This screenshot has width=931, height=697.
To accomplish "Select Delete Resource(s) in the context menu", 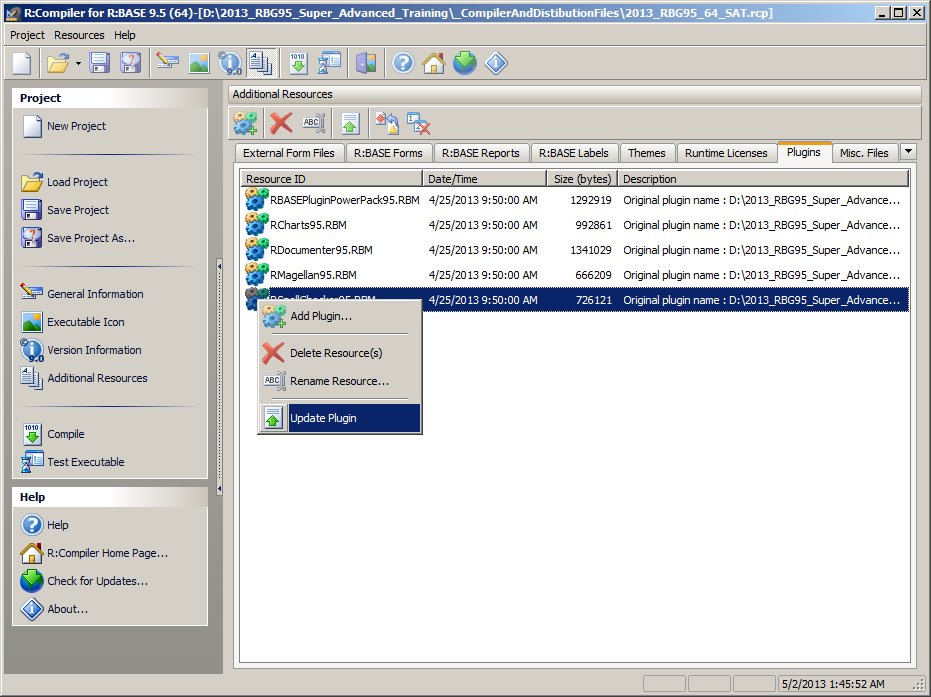I will (x=336, y=353).
